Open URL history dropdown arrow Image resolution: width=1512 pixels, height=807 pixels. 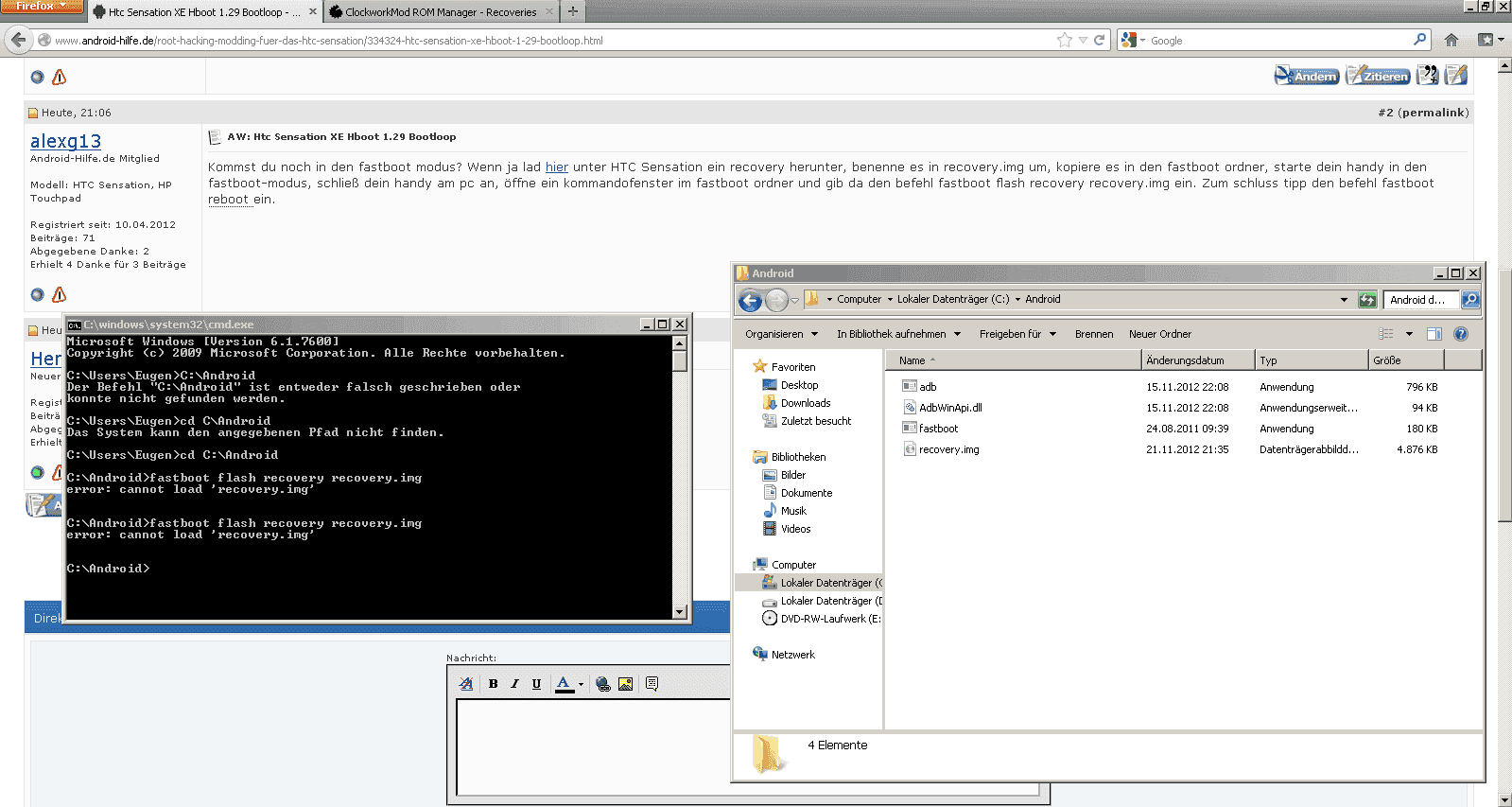[1083, 40]
